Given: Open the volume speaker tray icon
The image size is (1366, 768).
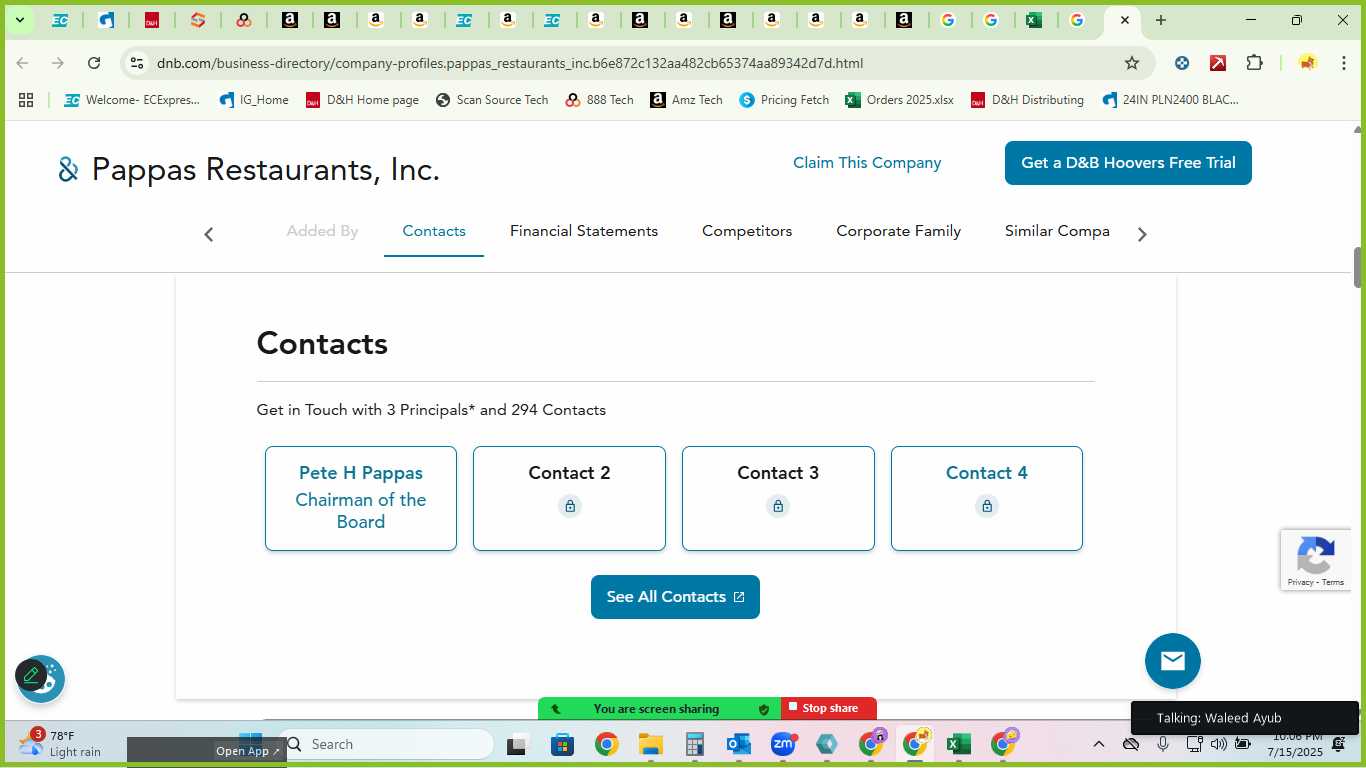Looking at the screenshot, I should point(1218,744).
